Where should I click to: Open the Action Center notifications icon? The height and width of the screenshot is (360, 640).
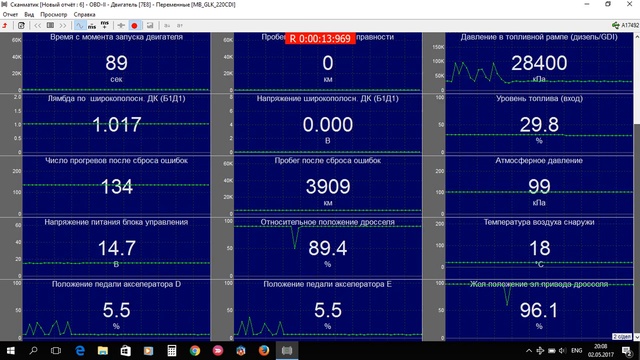[x=628, y=351]
